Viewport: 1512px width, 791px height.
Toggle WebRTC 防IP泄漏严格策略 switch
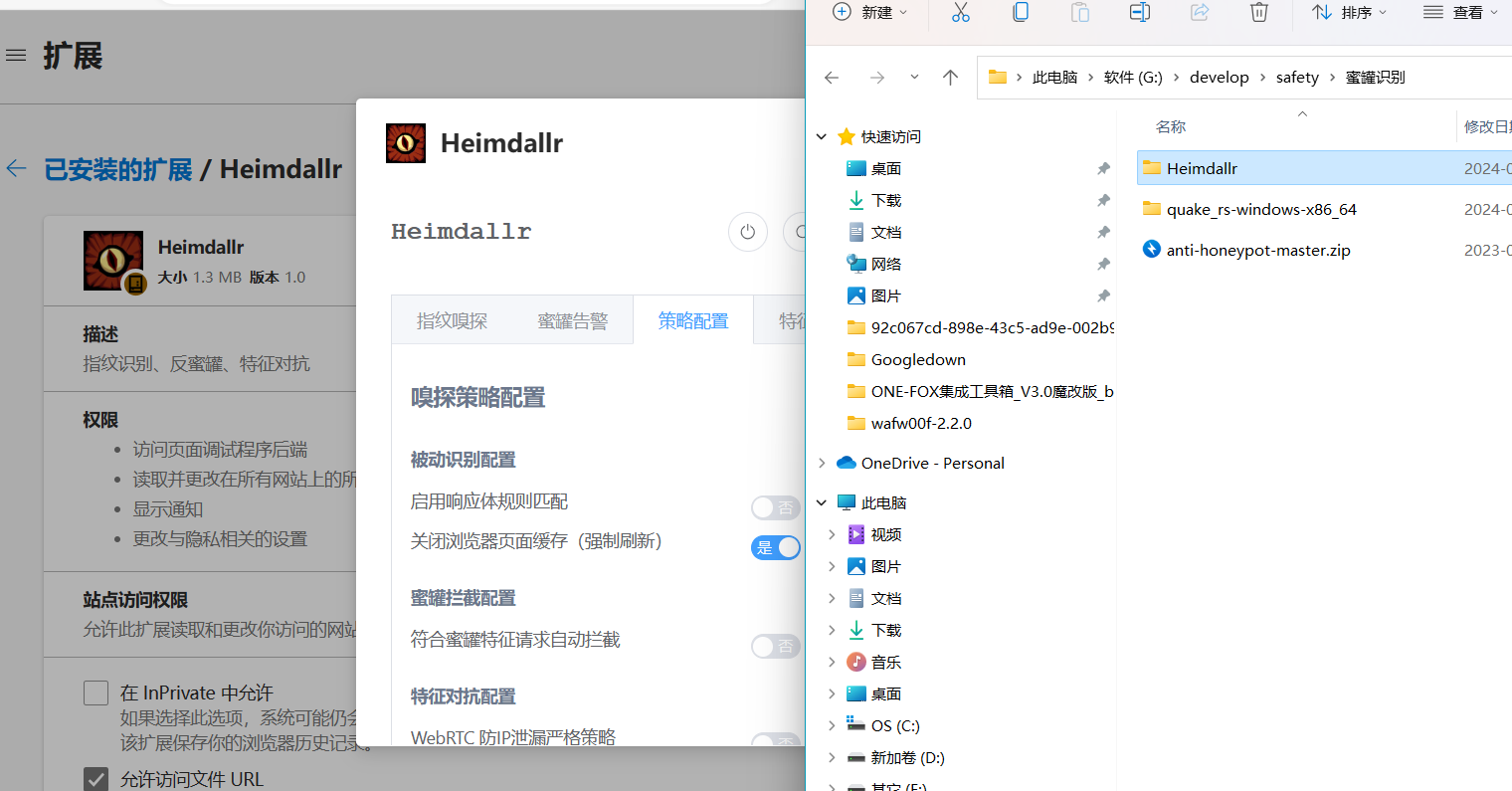(776, 740)
